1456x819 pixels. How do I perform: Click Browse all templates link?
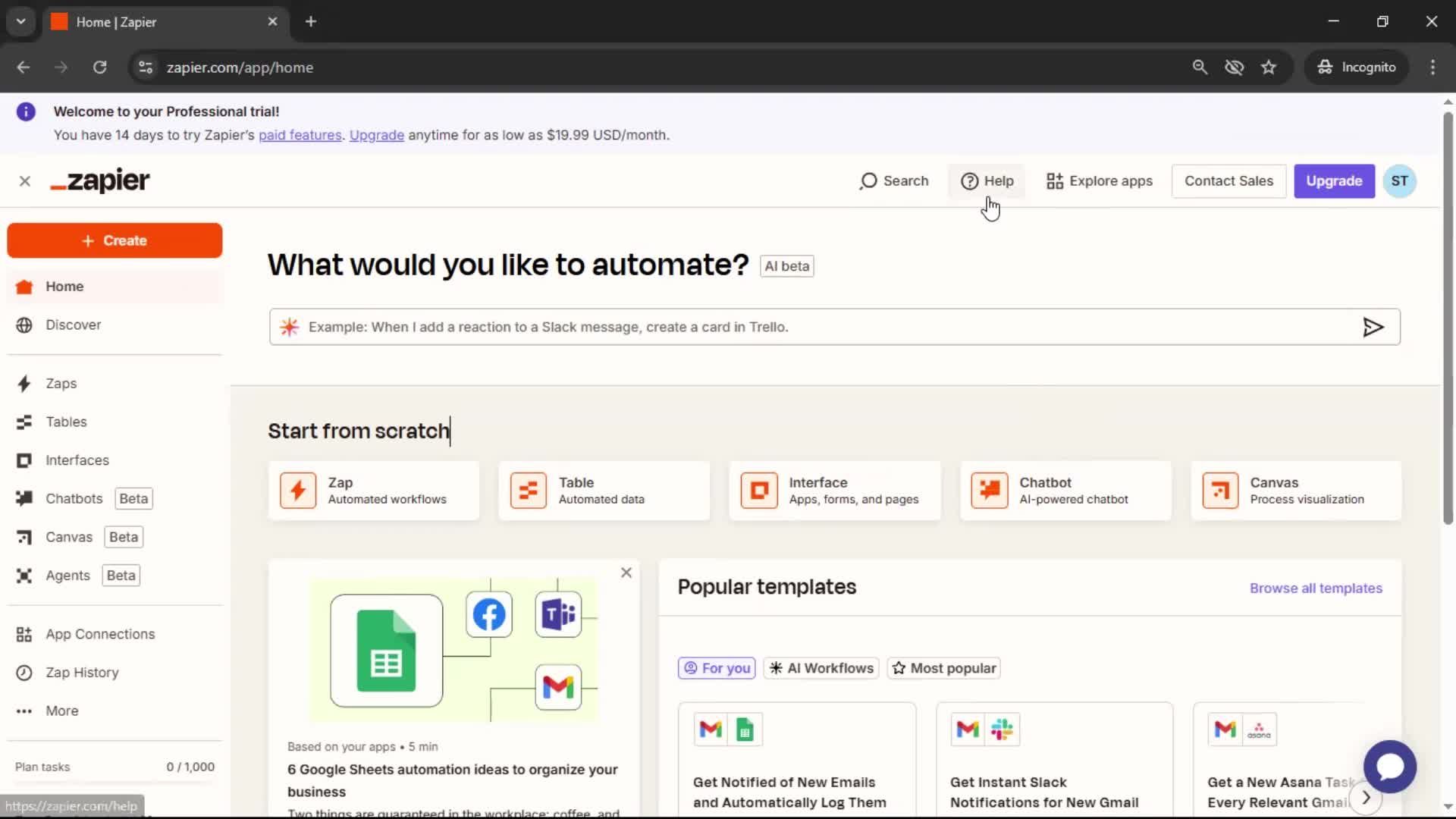pyautogui.click(x=1316, y=588)
